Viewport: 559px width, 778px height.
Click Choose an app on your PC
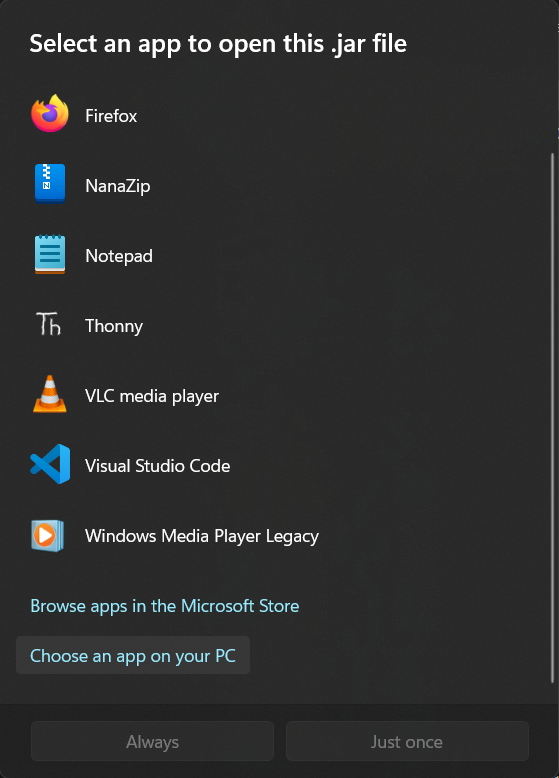pos(133,655)
